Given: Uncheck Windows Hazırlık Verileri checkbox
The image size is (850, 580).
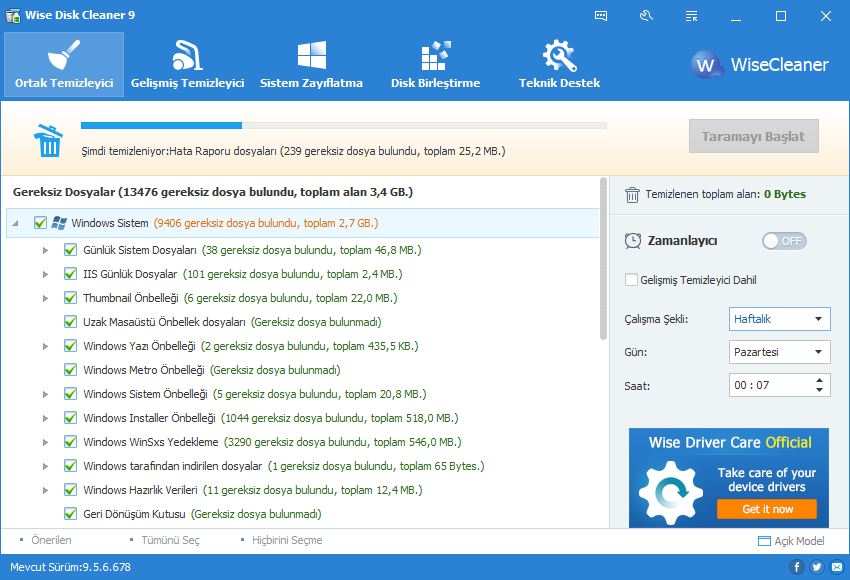Looking at the screenshot, I should pos(70,489).
